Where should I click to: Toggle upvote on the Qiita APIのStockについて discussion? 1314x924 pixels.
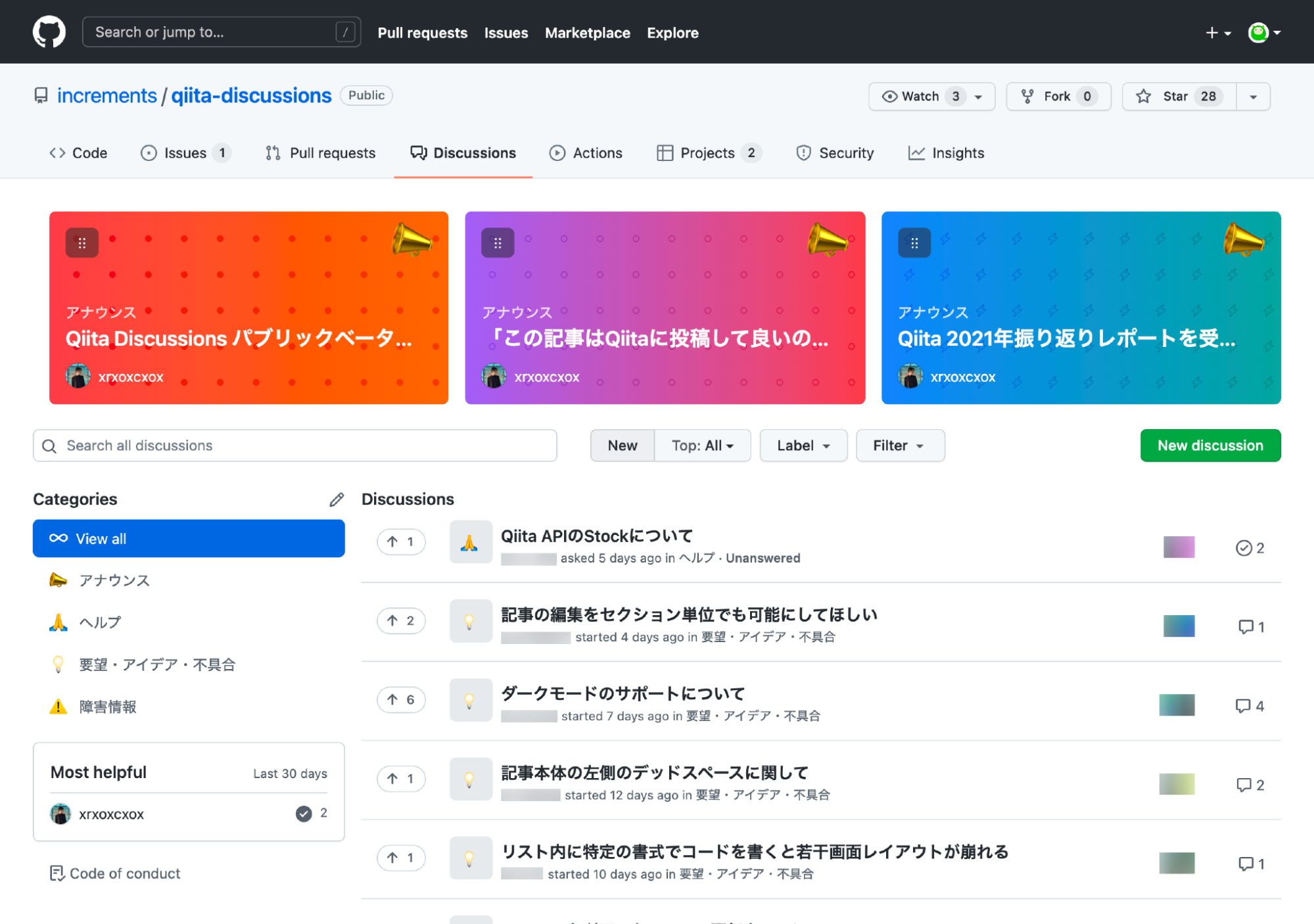(401, 542)
